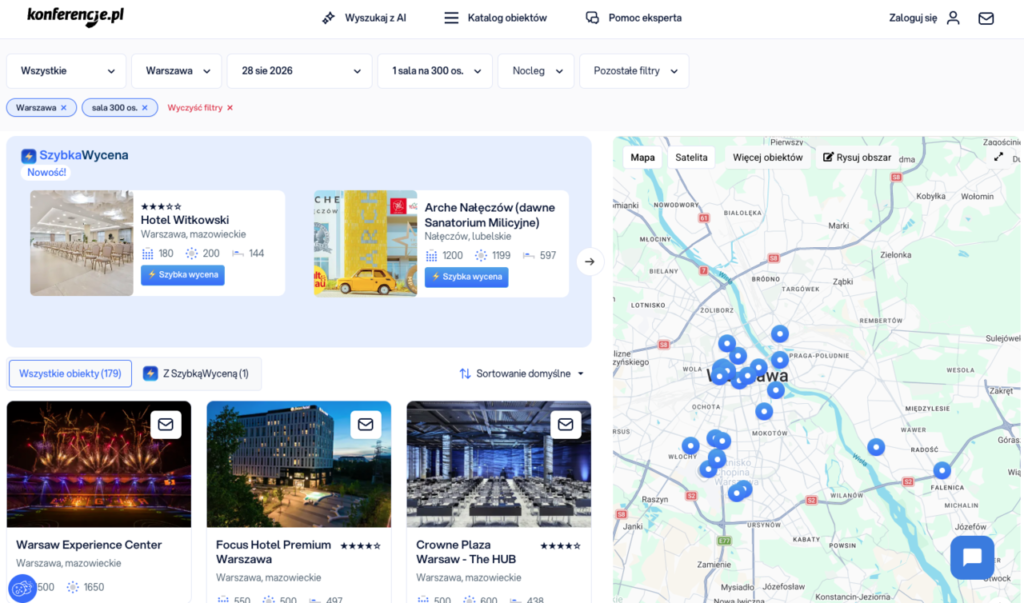Open Pomoc eksperta
Image resolution: width=1024 pixels, height=603 pixels.
tap(645, 18)
